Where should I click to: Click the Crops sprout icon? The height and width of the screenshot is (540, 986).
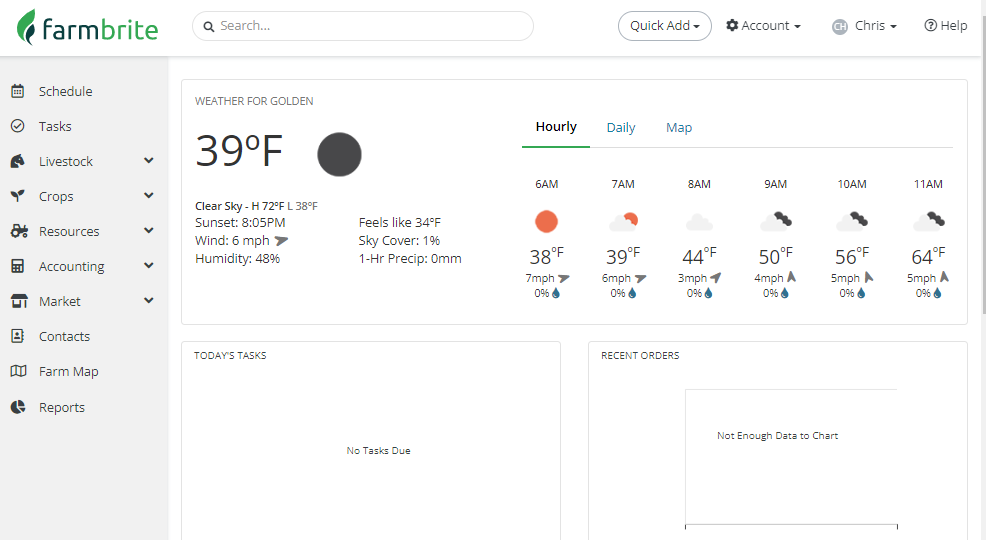18,196
